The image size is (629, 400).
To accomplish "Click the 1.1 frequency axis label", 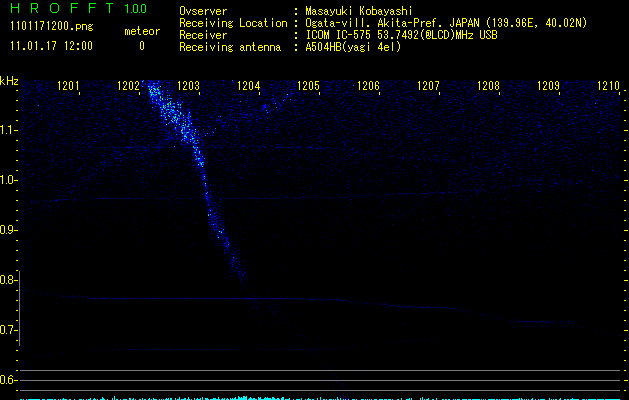I will click(8, 130).
